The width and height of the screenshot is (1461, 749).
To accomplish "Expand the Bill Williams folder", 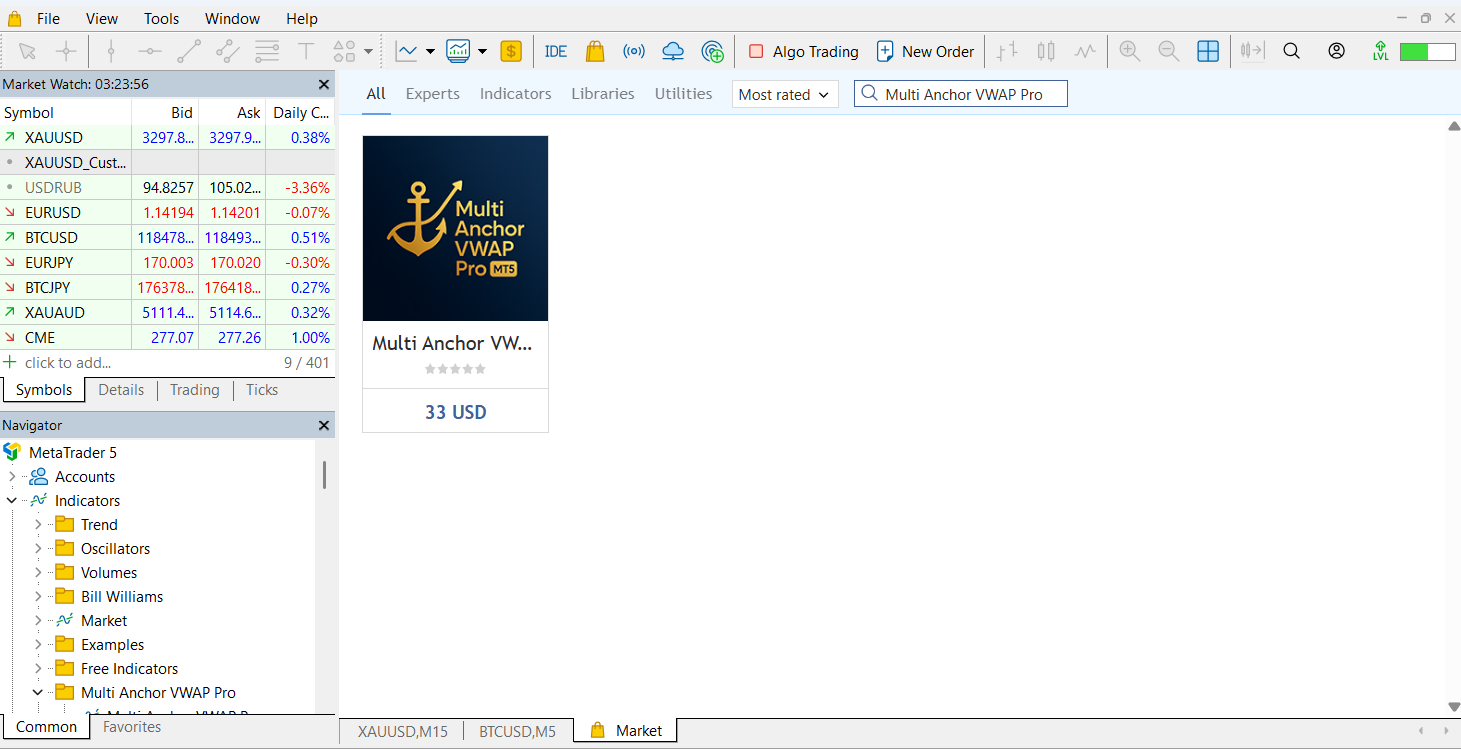I will tap(38, 597).
